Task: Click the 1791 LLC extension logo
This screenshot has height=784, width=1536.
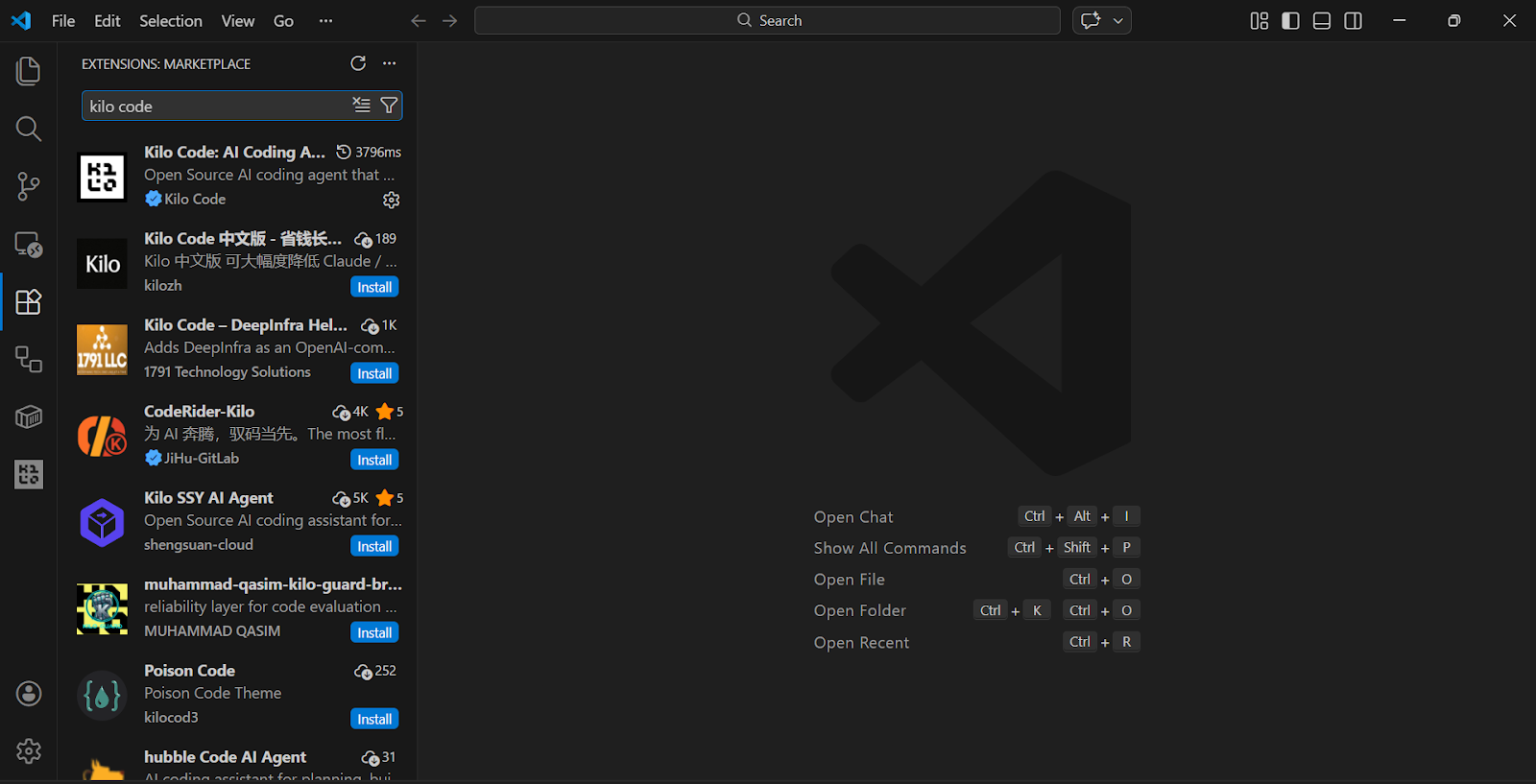Action: tap(102, 350)
